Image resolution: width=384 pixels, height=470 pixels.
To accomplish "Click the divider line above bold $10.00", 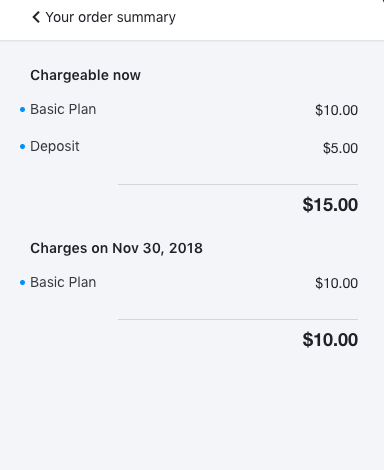I will pos(238,319).
